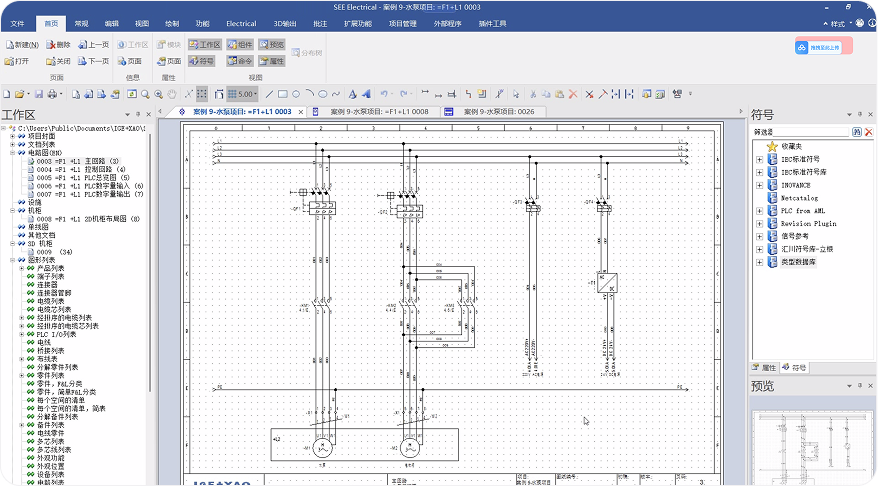Clear the symbol filter with red X
Image resolution: width=878 pixels, height=486 pixels.
click(868, 132)
